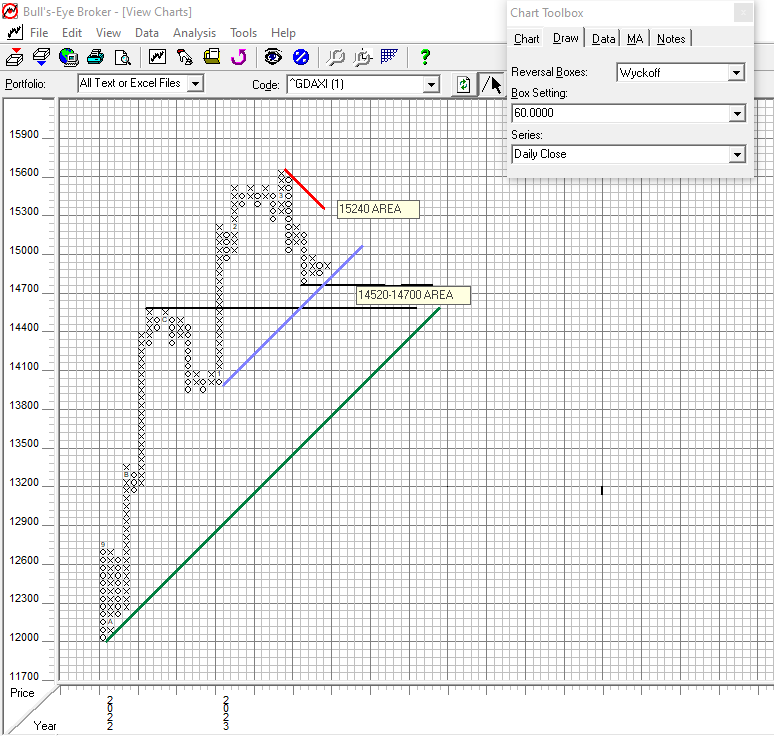The width and height of the screenshot is (774, 736).
Task: Click the blue percent circle icon
Action: (301, 57)
